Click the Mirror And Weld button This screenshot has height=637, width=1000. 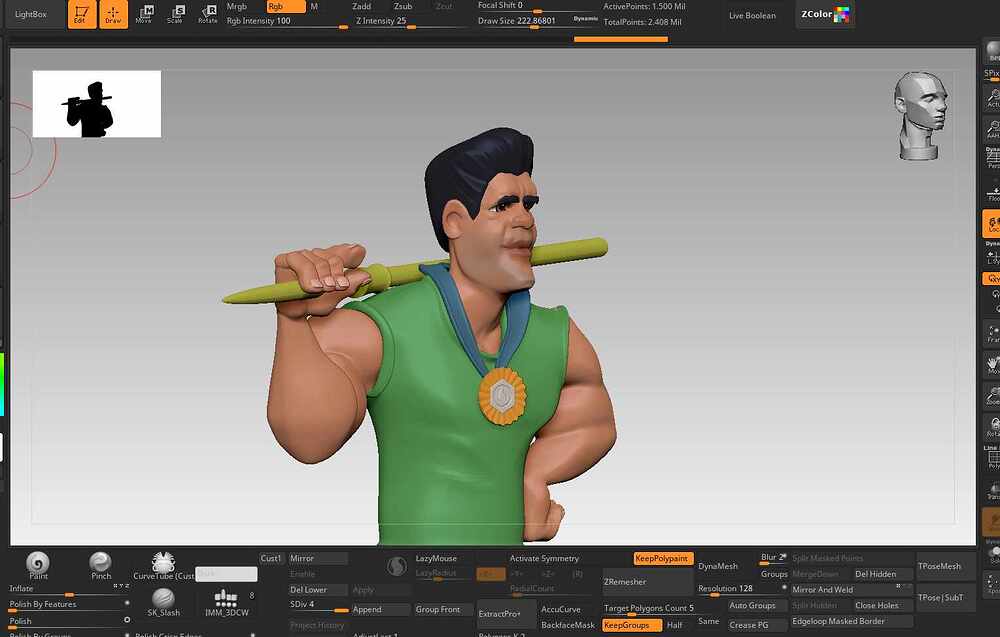[852, 590]
